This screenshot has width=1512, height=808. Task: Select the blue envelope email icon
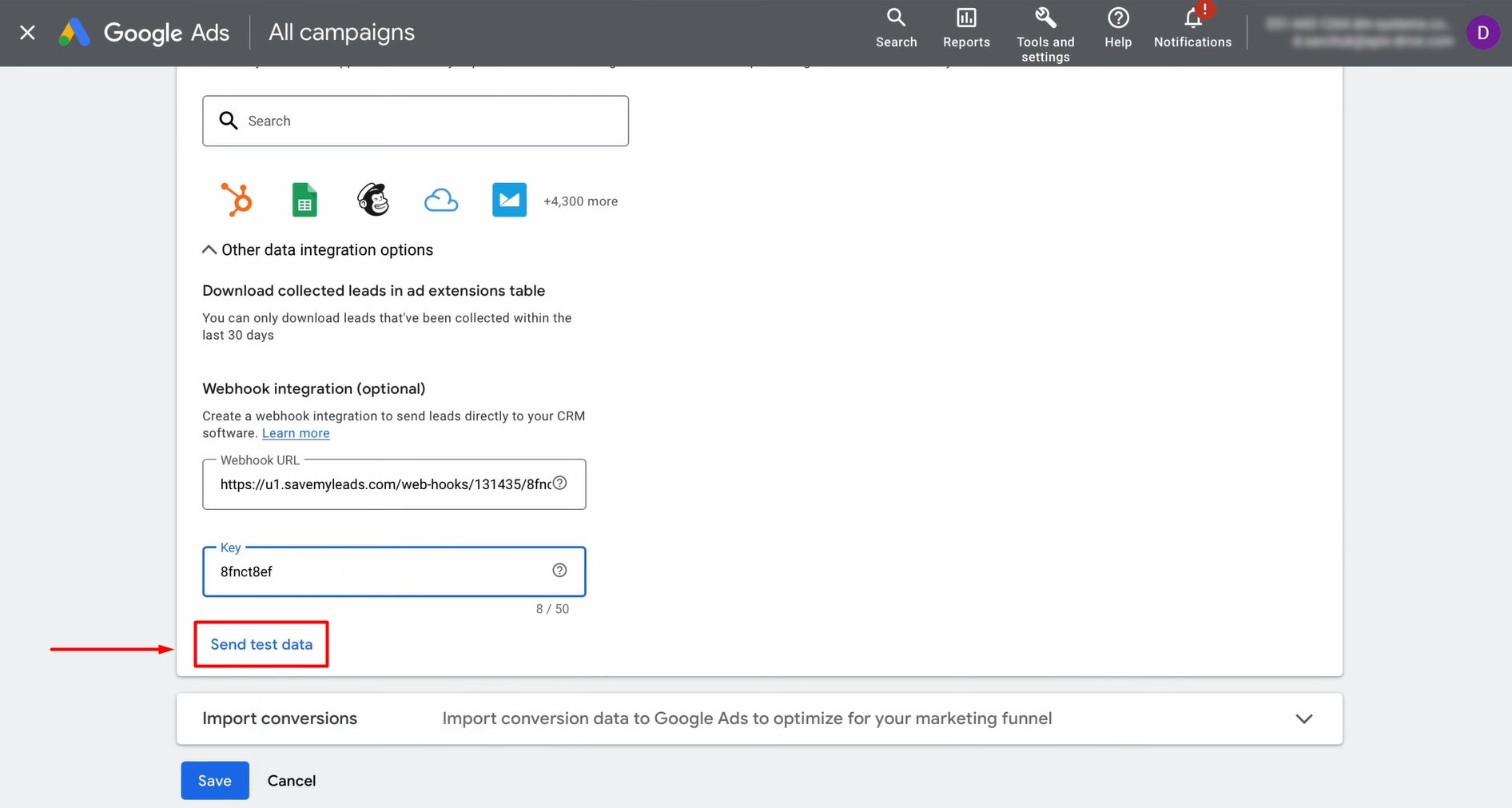click(509, 200)
